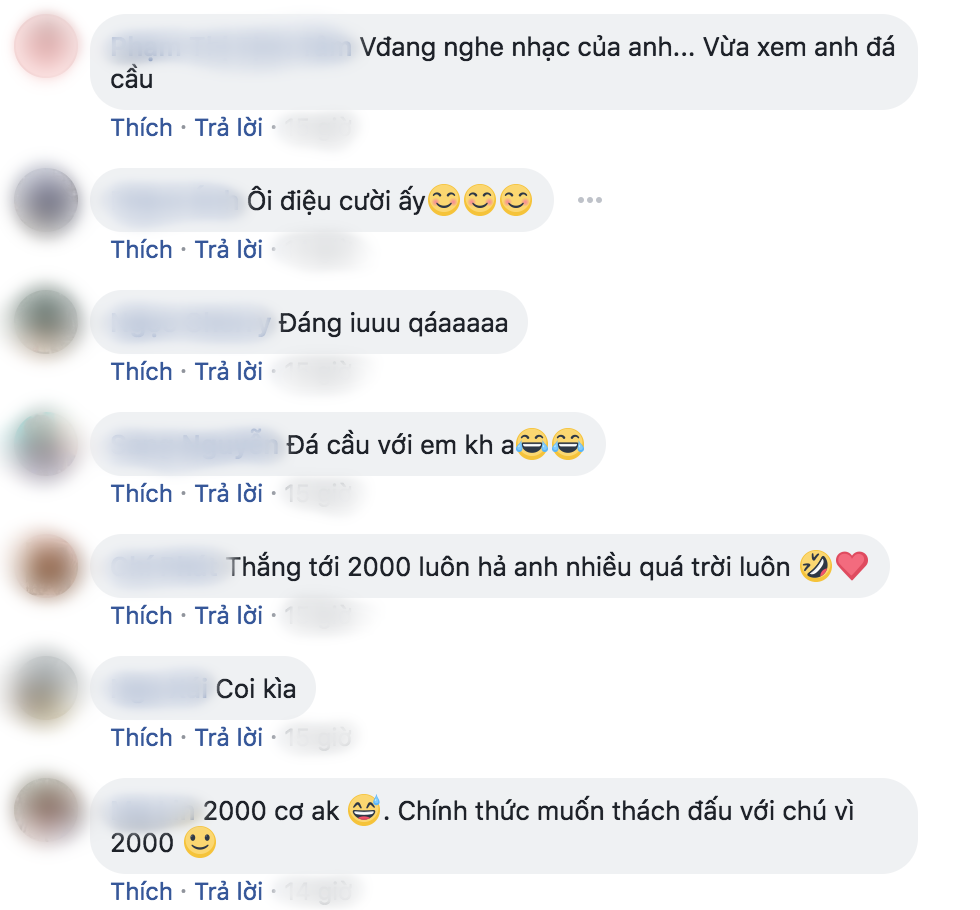Viewport: 980px width, 910px height.
Task: Open avatar next to 'Ôi điệu cười ấy' comment
Action: (46, 200)
